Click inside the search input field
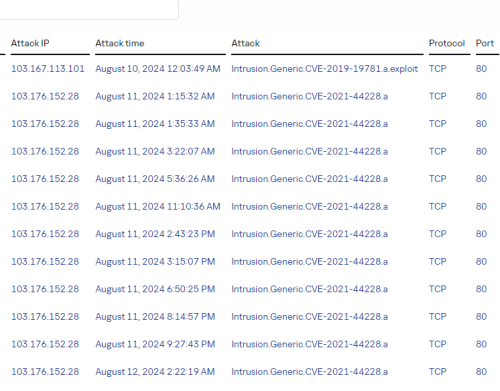 89,9
